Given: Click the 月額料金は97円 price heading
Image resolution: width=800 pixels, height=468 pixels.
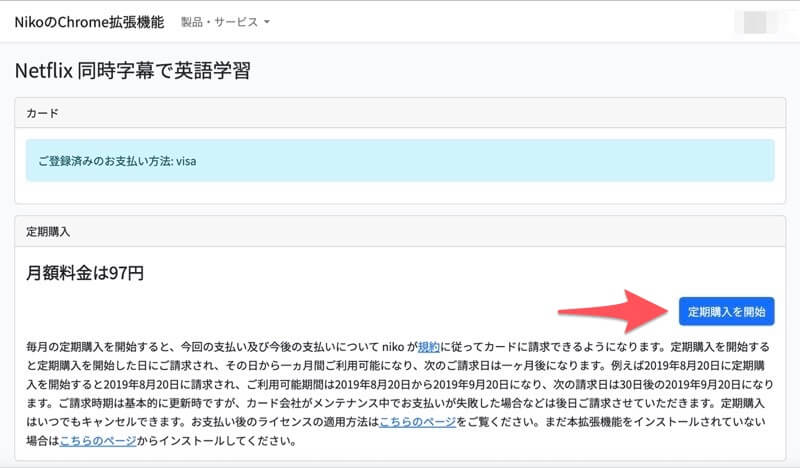Looking at the screenshot, I should click(x=85, y=273).
